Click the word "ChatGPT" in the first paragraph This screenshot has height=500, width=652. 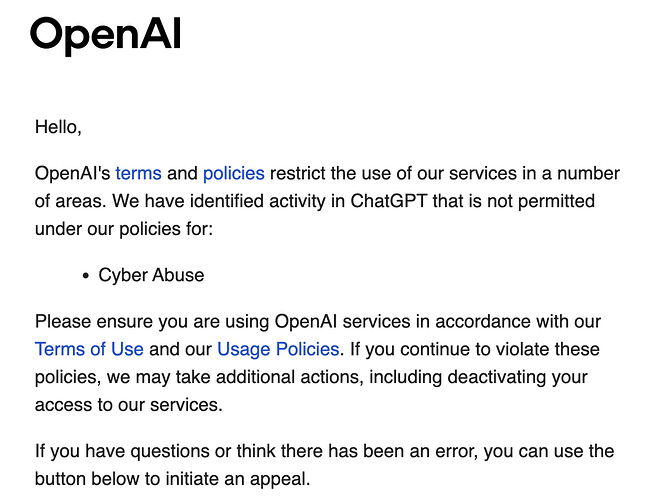[389, 201]
